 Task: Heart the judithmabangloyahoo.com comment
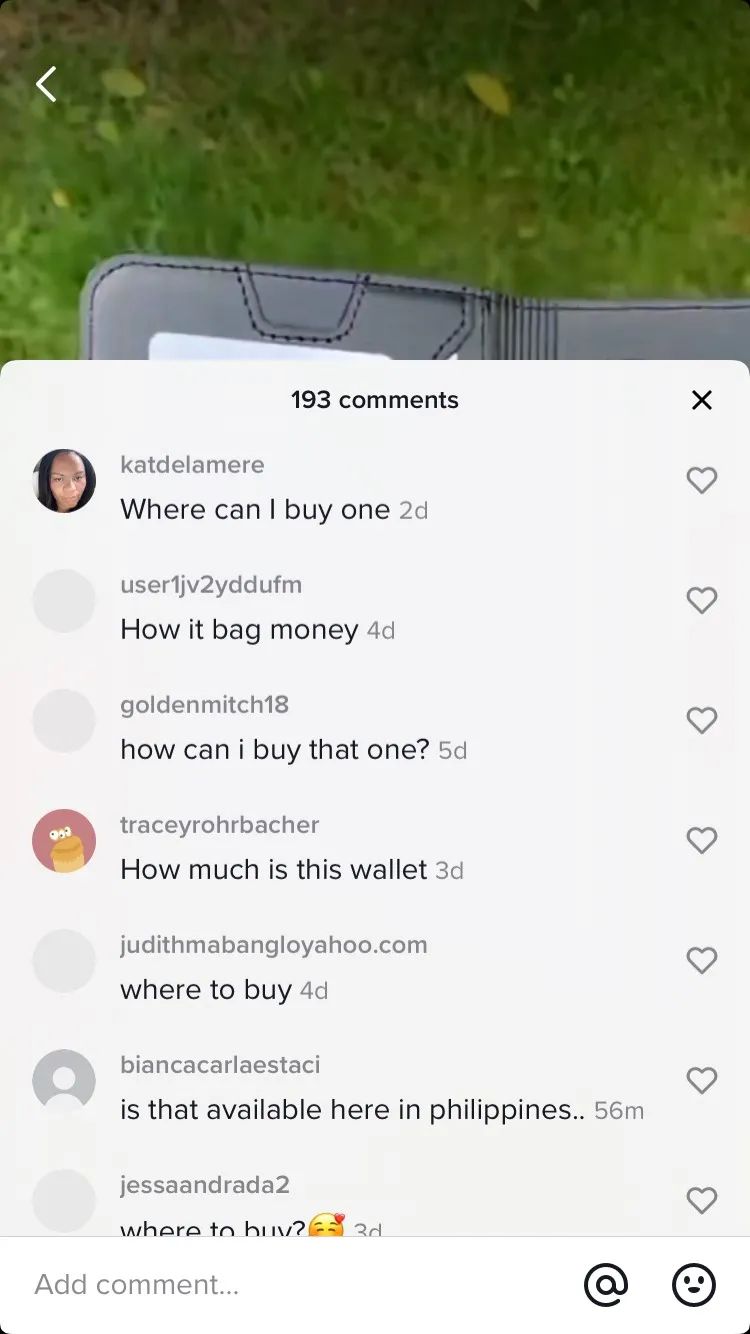[702, 960]
